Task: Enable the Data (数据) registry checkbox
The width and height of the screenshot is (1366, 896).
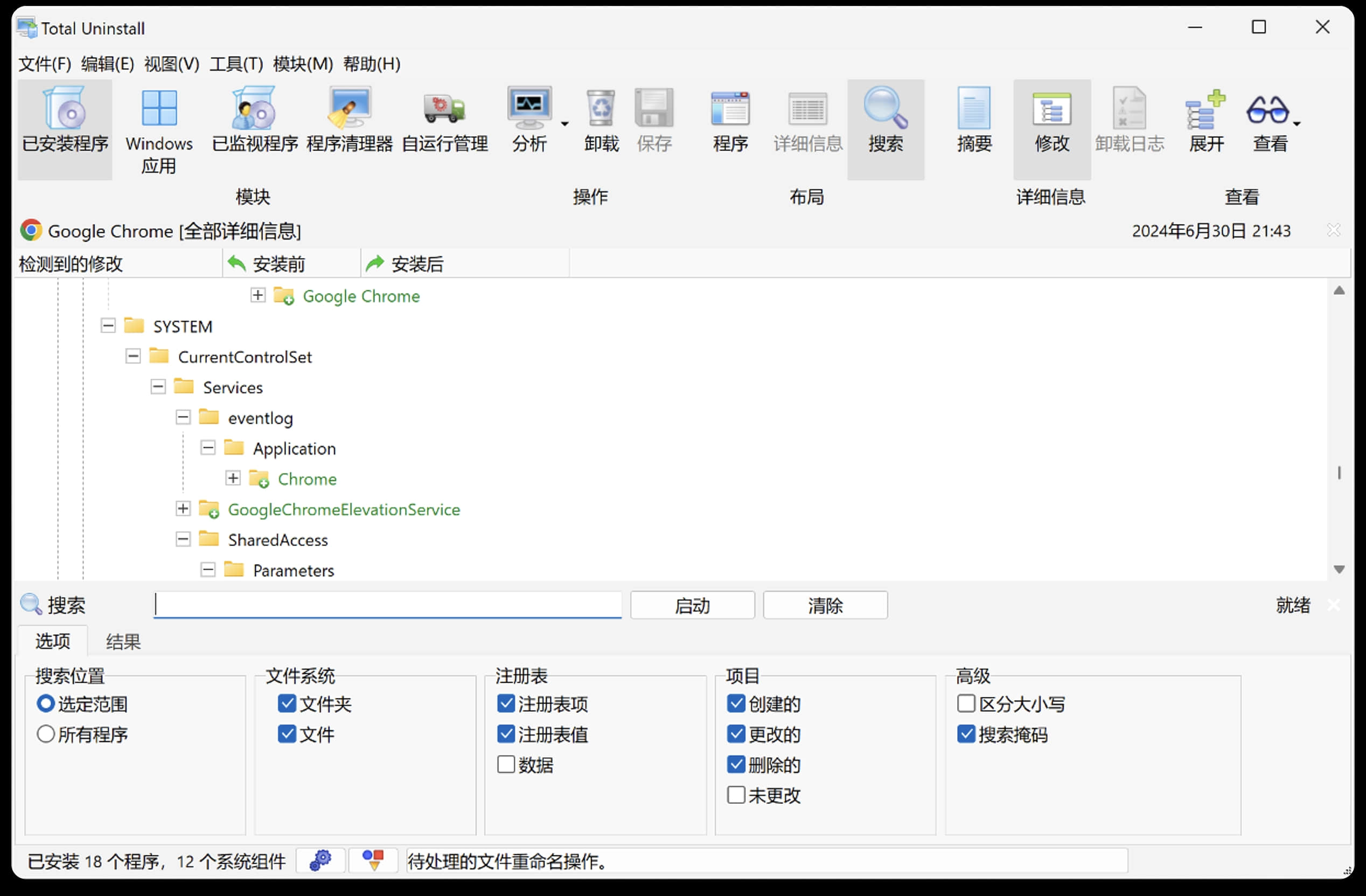Action: pos(506,765)
